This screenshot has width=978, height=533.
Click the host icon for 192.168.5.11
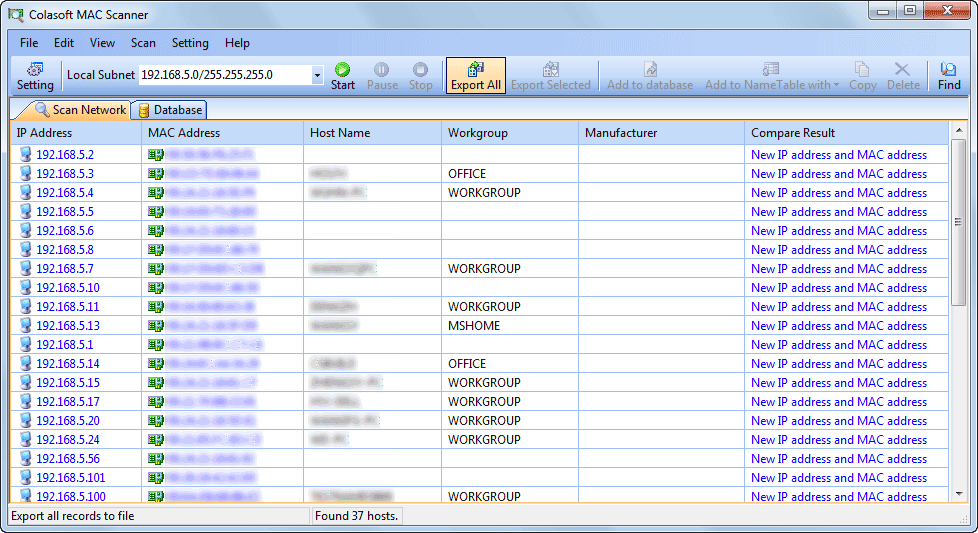click(26, 306)
